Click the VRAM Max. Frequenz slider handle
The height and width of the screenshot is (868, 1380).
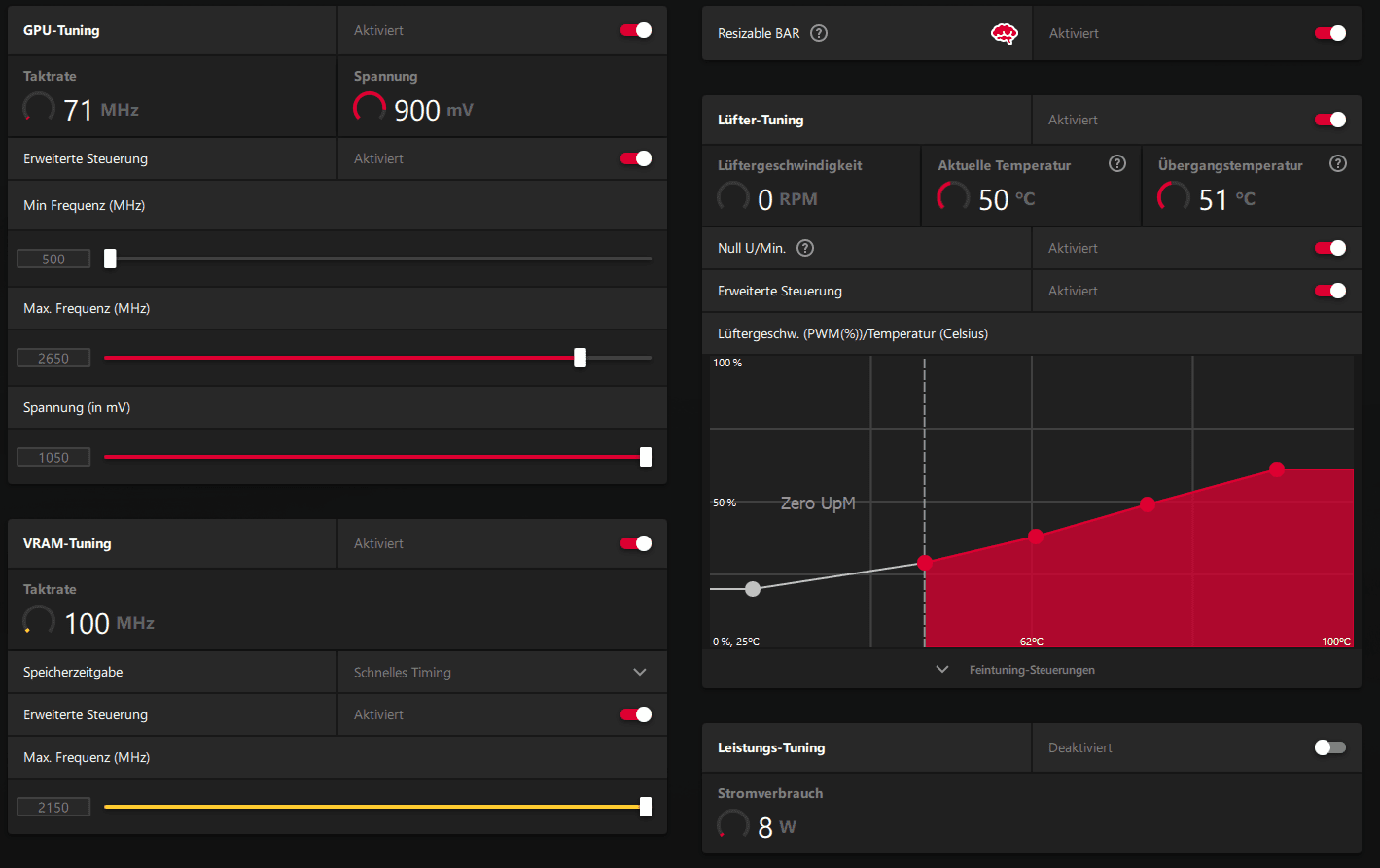coord(646,807)
